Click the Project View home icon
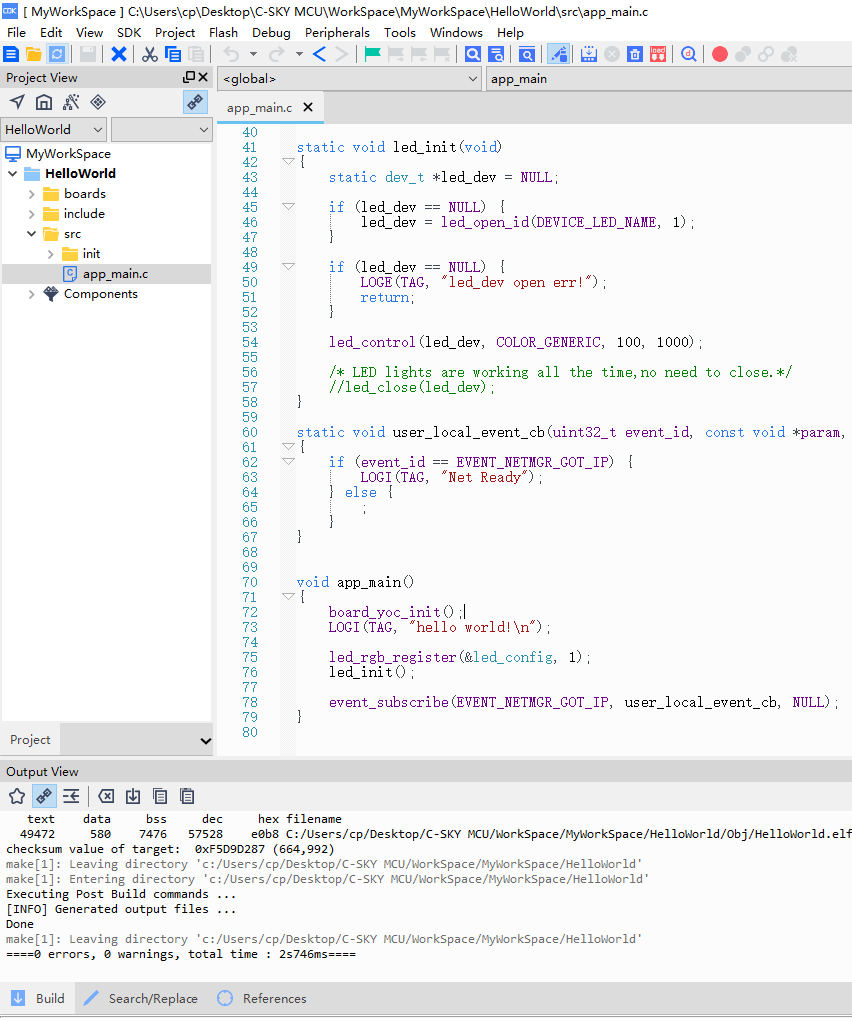Screen dimensions: 852x1018 point(44,102)
